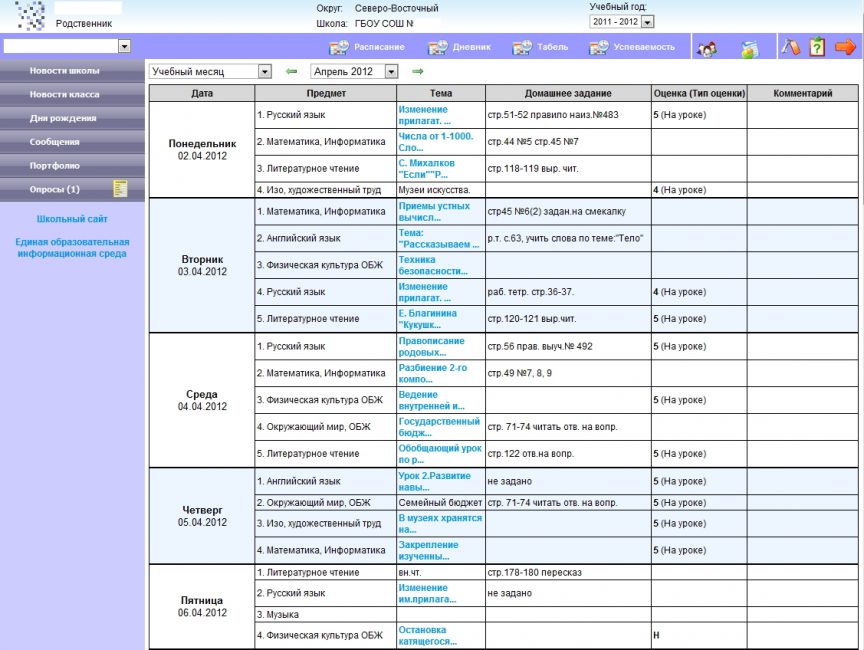Click homework стр.51-52 правило наиз.№483
The width and height of the screenshot is (864, 650).
click(553, 115)
